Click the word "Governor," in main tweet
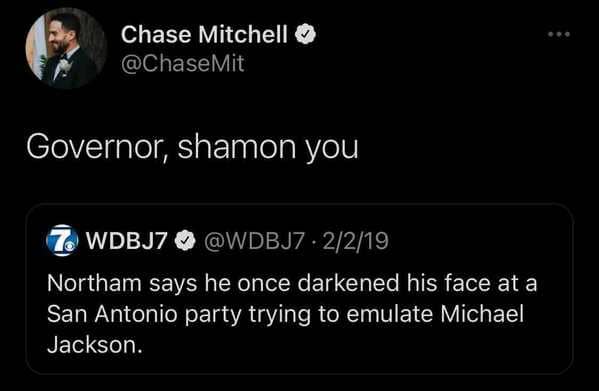The image size is (599, 391). (x=97, y=148)
